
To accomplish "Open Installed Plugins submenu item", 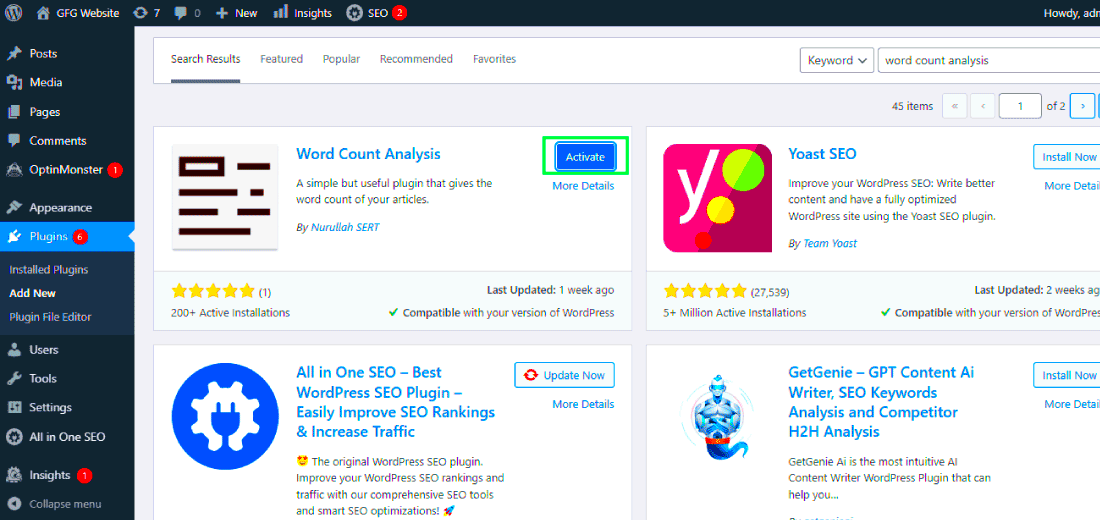I will click(x=48, y=269).
